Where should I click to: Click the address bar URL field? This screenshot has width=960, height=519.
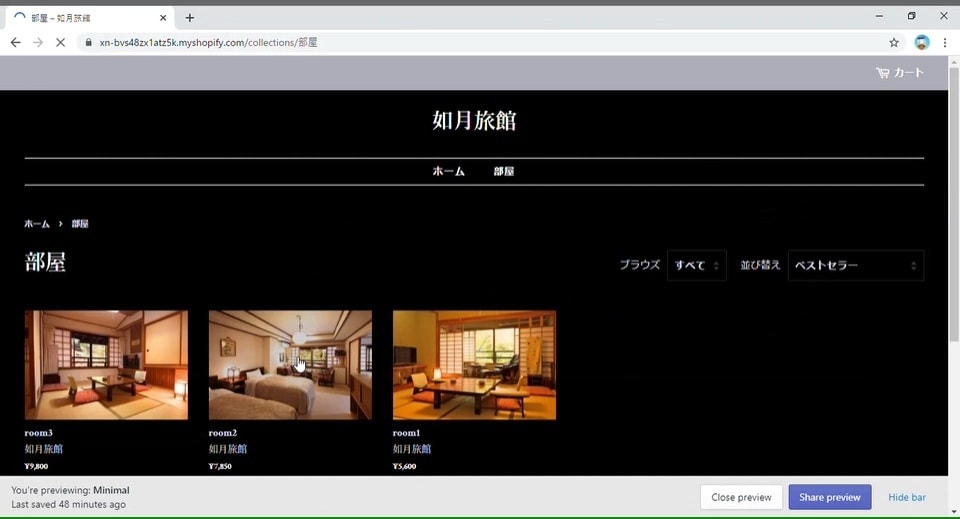490,42
